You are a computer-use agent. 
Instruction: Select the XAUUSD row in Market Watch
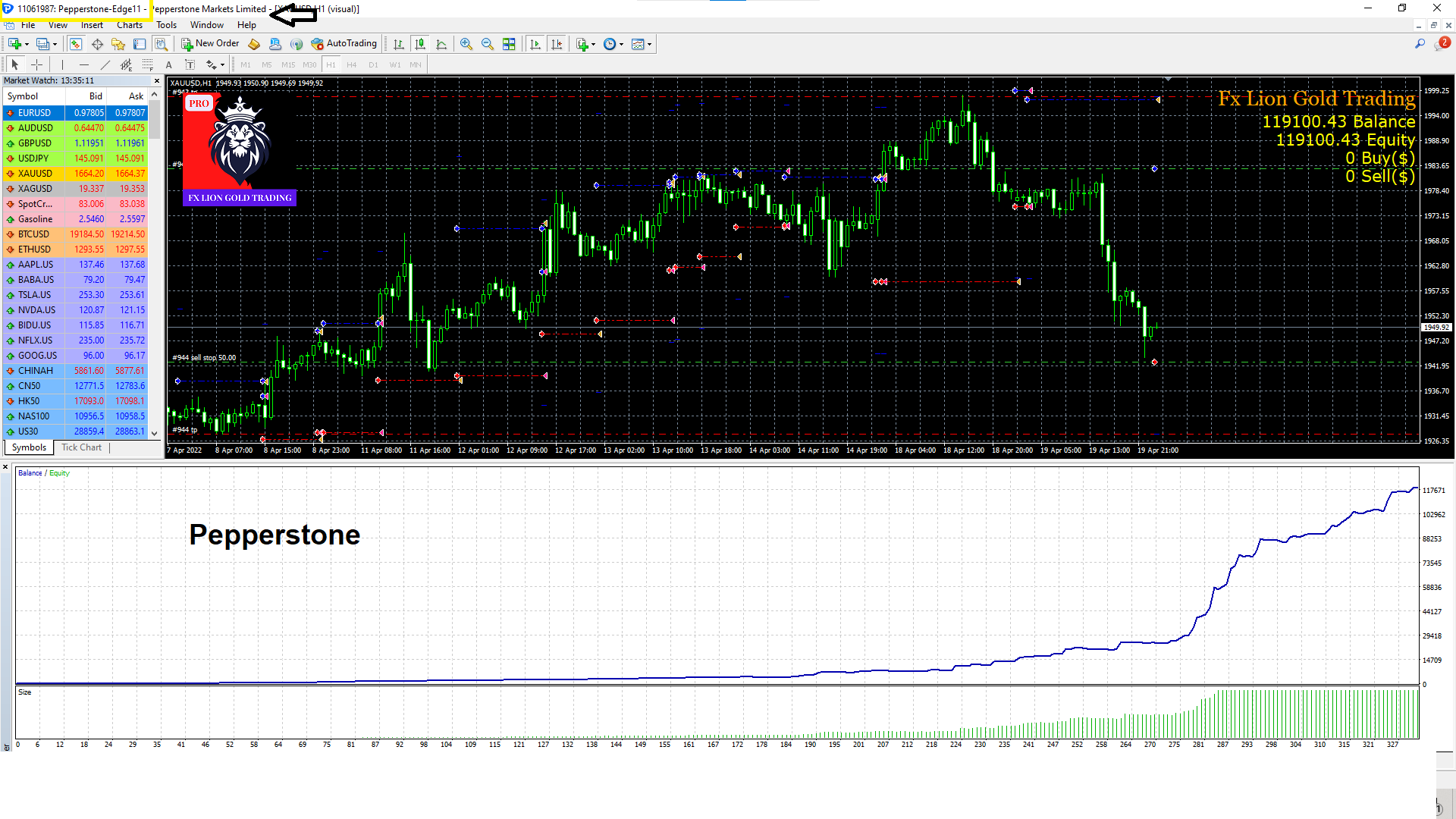(35, 174)
